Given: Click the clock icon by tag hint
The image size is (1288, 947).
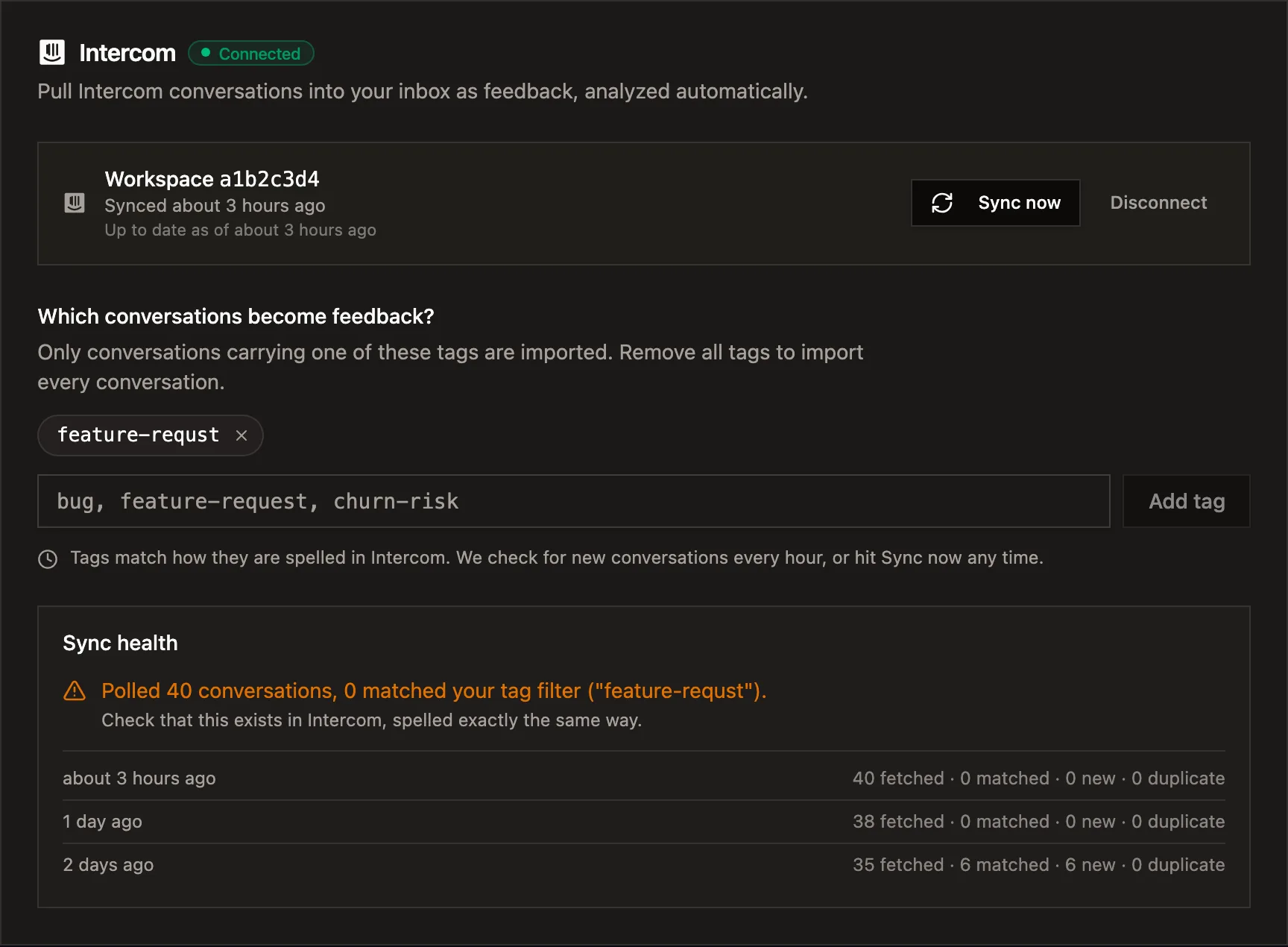Looking at the screenshot, I should coord(48,559).
